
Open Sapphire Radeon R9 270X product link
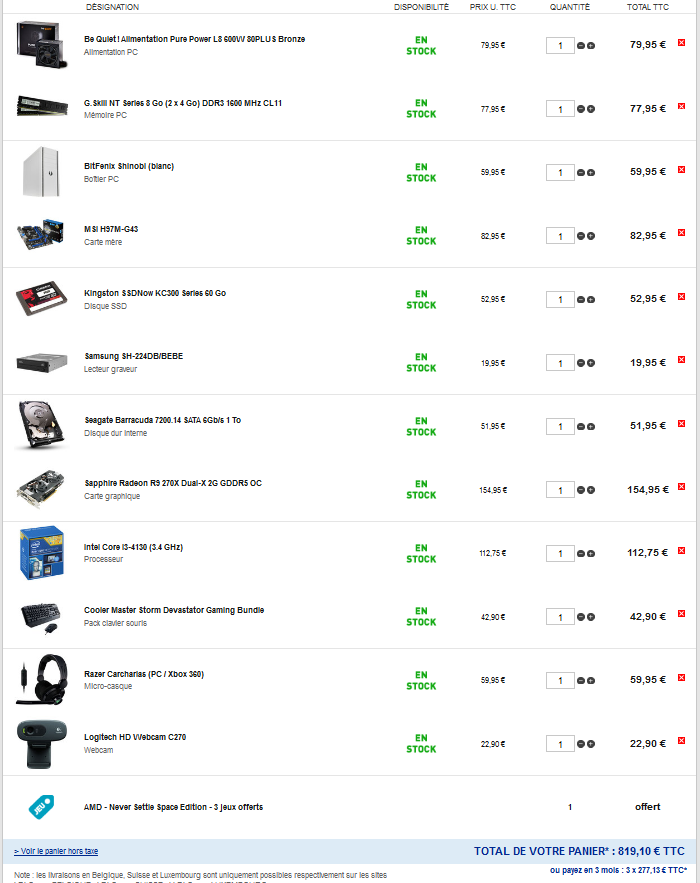[173, 483]
